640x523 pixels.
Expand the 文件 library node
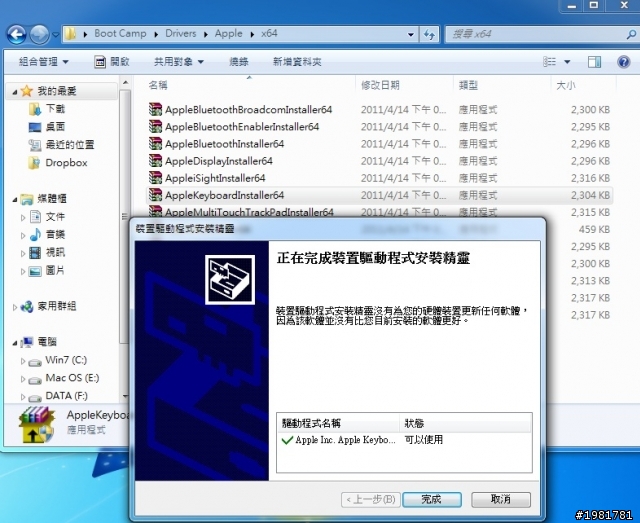pyautogui.click(x=23, y=218)
